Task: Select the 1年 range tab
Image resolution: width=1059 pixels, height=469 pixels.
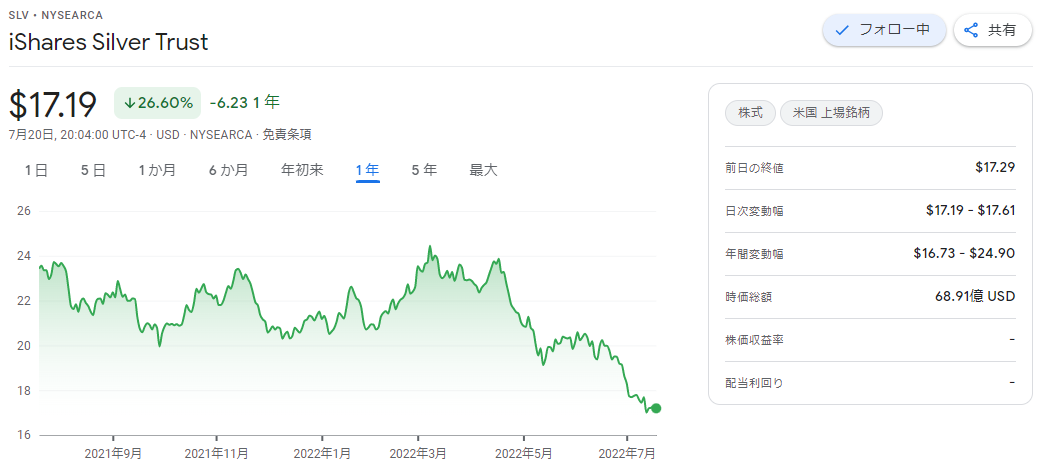Action: pyautogui.click(x=367, y=170)
